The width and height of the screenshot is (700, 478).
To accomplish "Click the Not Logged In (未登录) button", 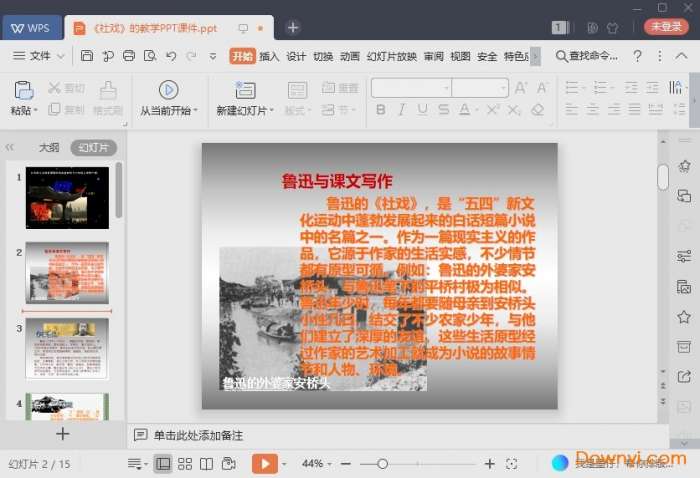I will pos(667,27).
